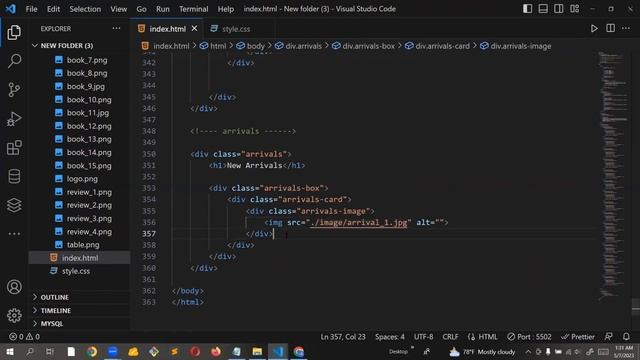Close the index.html tab
This screenshot has height=360, width=640.
(x=194, y=29)
